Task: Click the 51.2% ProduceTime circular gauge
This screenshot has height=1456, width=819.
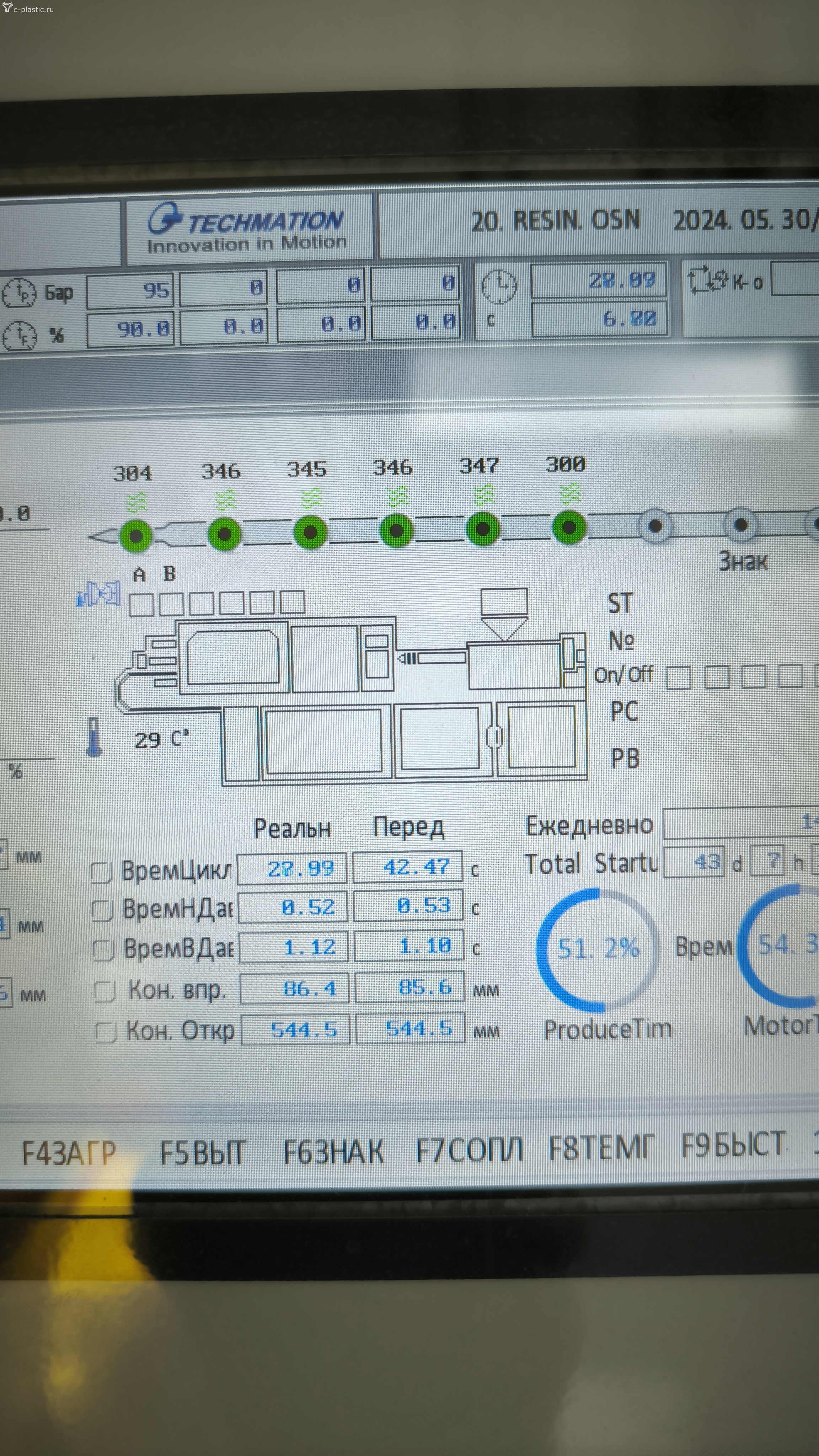Action: 598,949
